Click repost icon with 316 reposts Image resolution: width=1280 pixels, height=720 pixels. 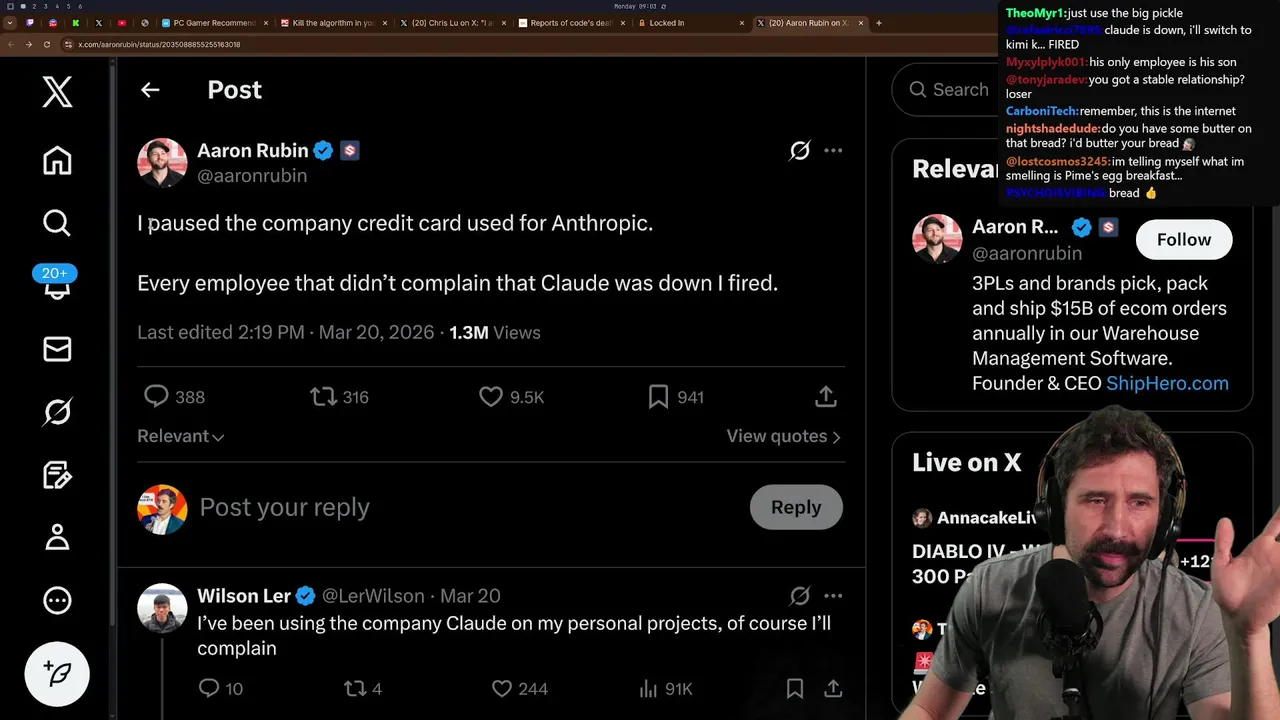pos(323,397)
